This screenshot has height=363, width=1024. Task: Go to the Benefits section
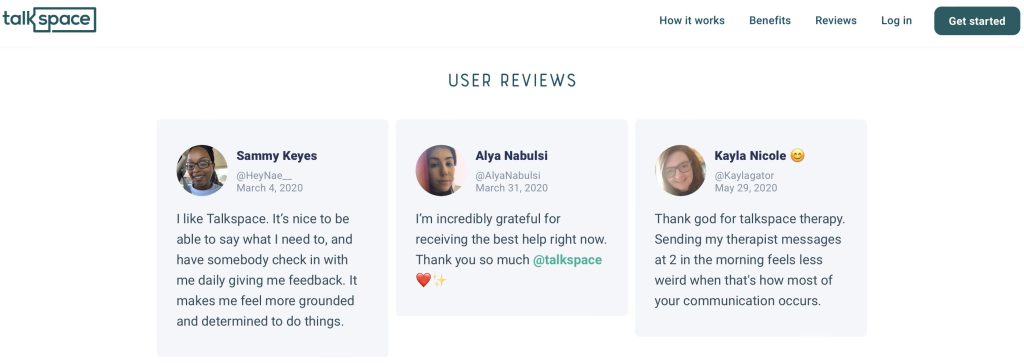(x=770, y=20)
